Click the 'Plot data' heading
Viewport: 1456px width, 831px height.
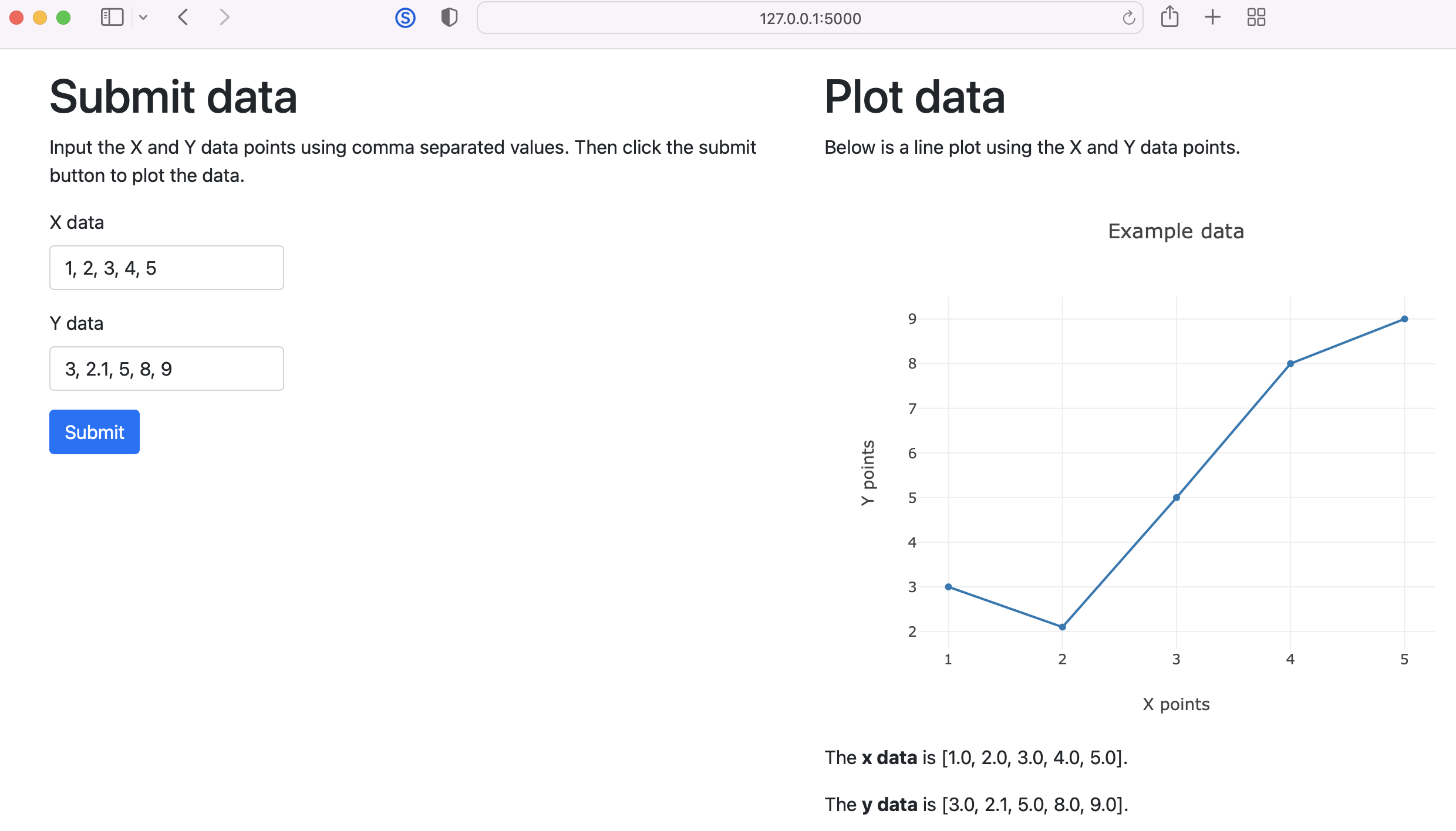915,97
